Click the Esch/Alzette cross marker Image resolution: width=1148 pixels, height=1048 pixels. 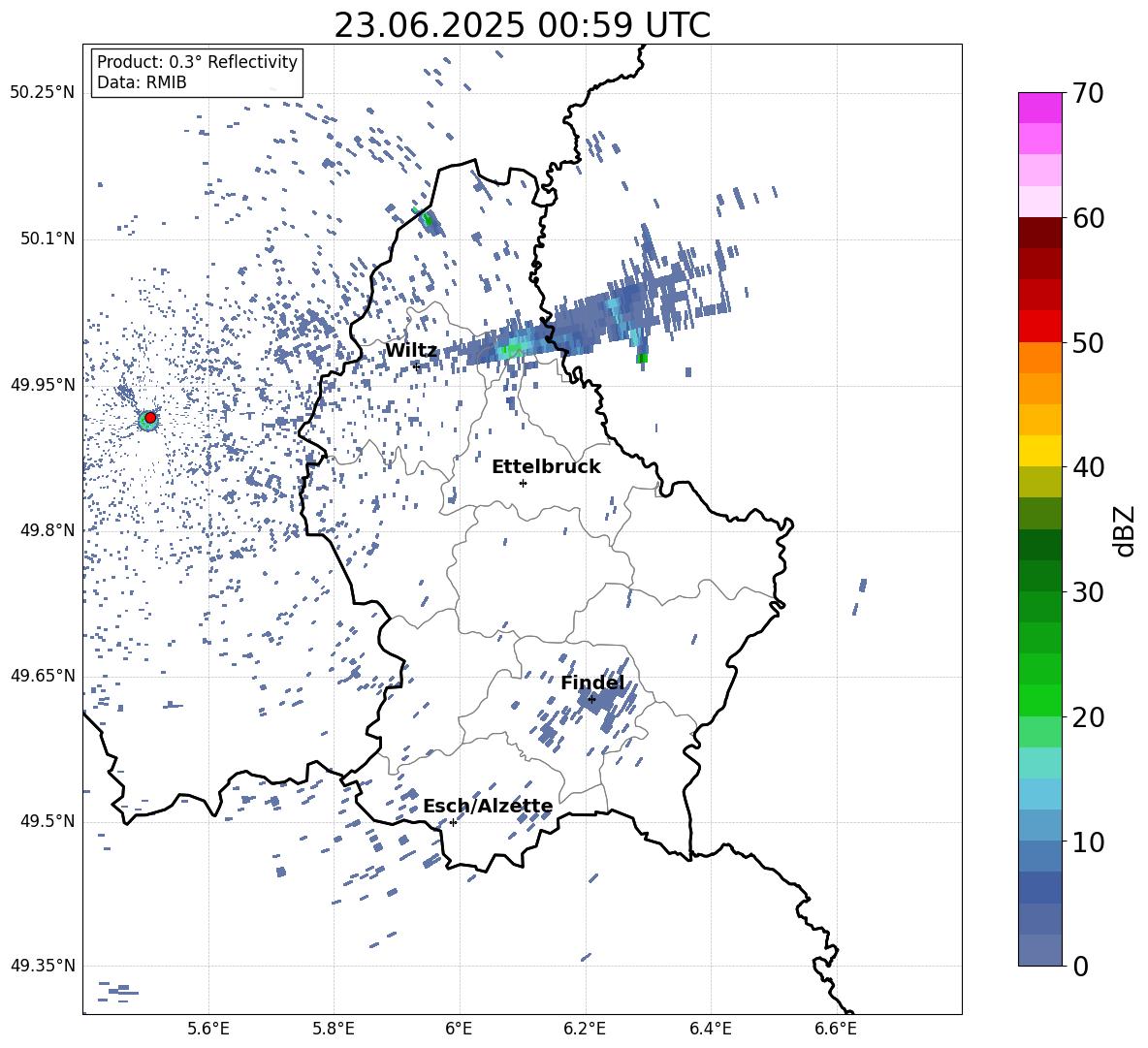[x=453, y=822]
